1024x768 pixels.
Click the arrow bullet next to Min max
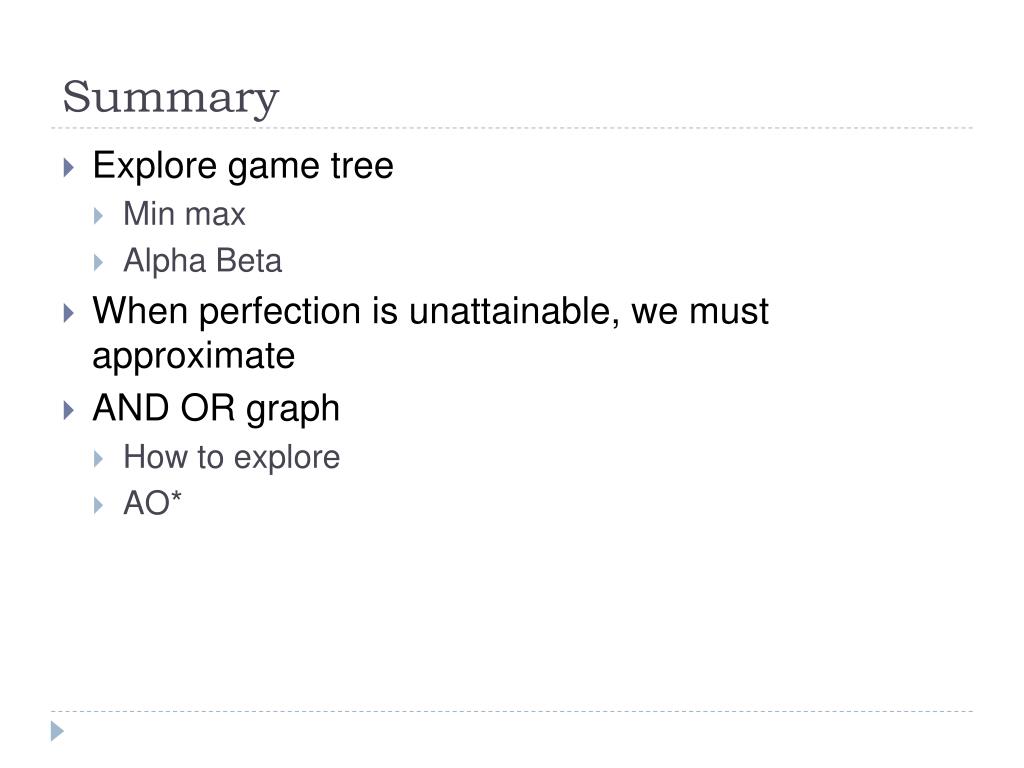pos(99,216)
